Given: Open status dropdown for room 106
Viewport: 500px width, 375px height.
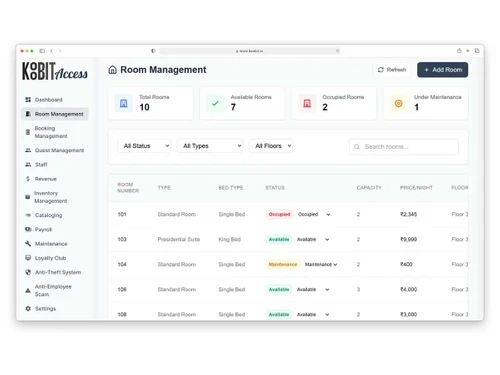Looking at the screenshot, I should (313, 289).
